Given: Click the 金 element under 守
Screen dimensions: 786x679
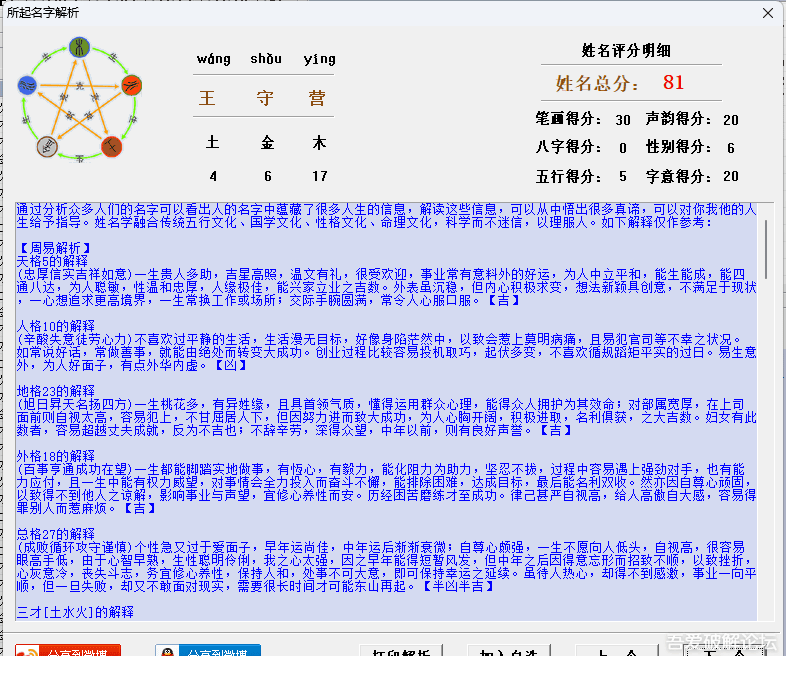Looking at the screenshot, I should coord(267,142).
